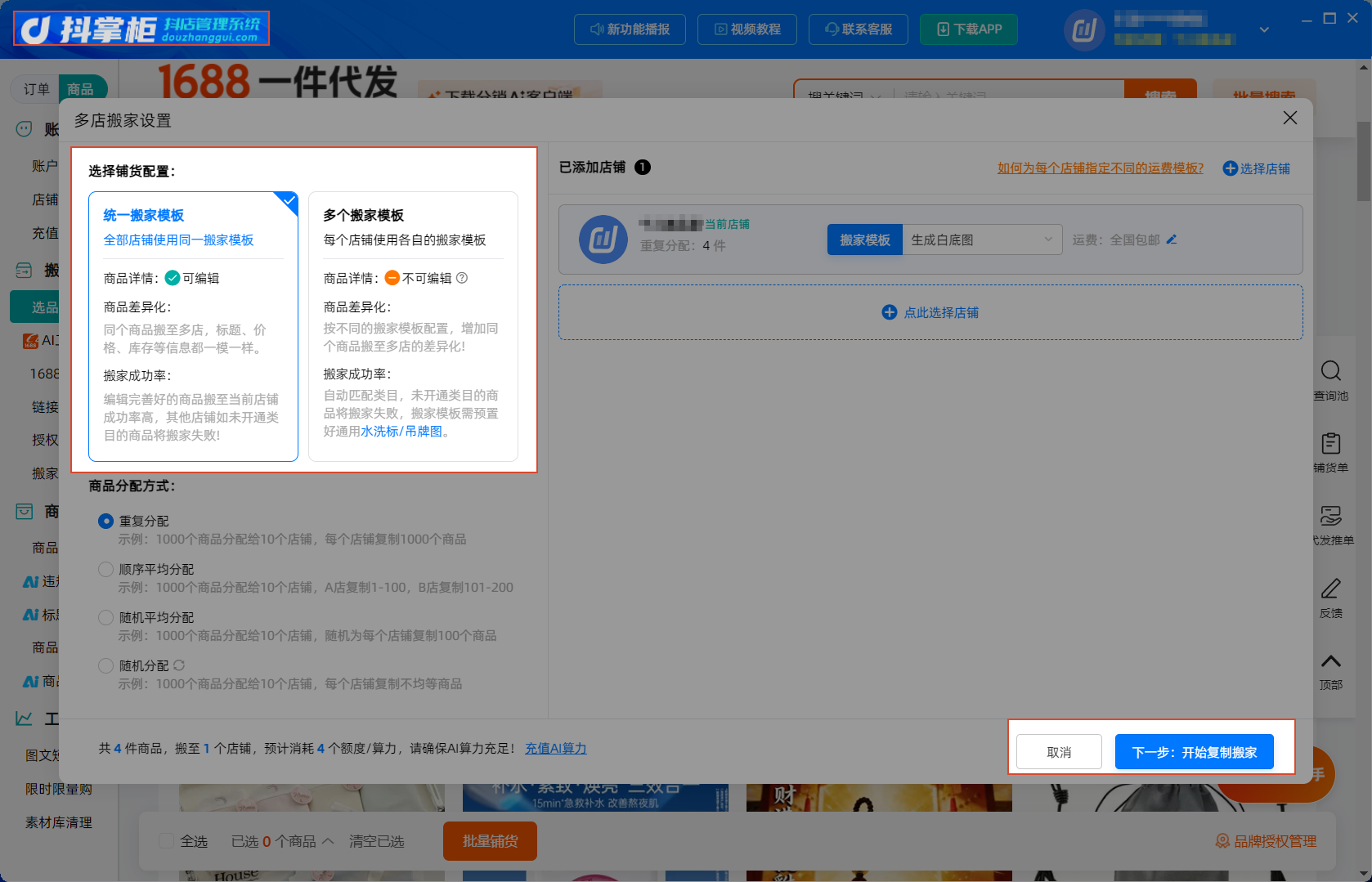
Task: Click the 1688 AI icon in sidebar
Action: point(31,340)
